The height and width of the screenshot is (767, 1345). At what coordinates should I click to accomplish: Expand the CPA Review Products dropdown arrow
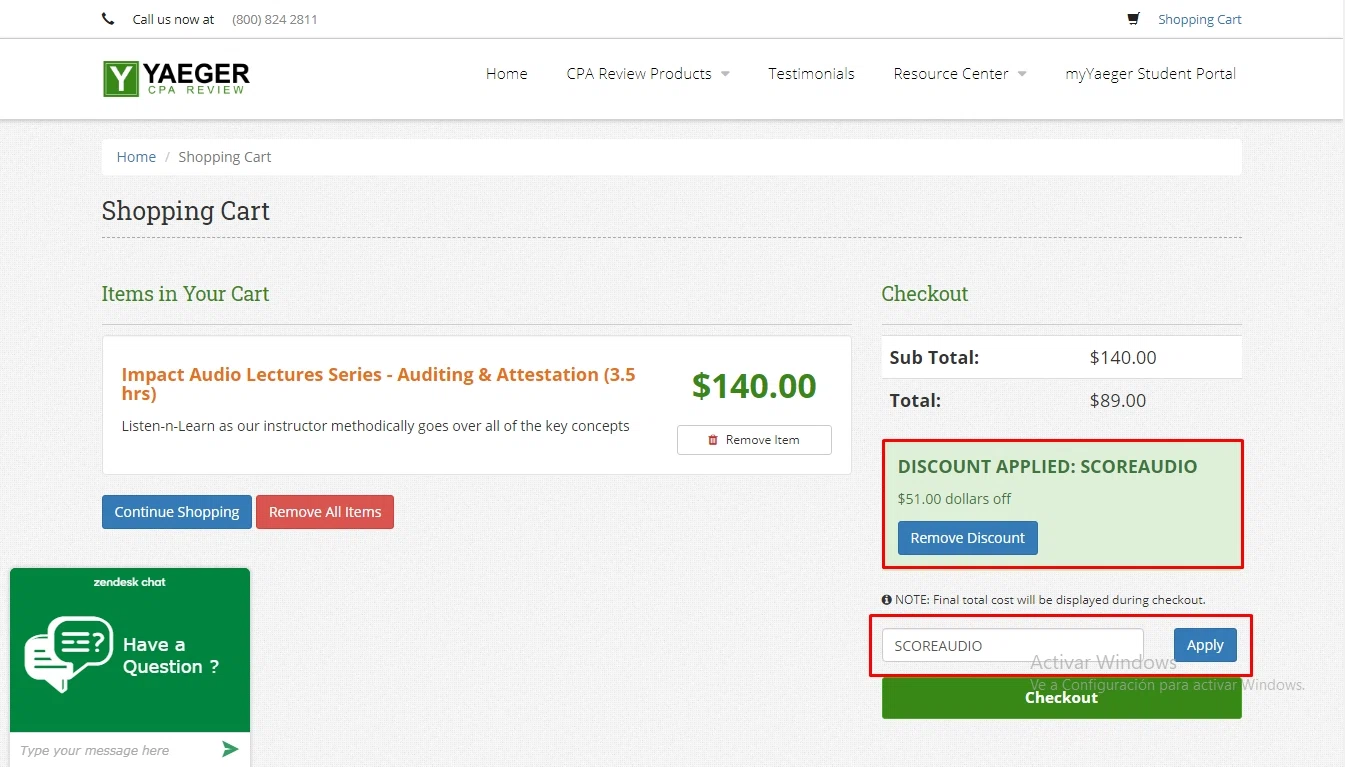point(725,74)
